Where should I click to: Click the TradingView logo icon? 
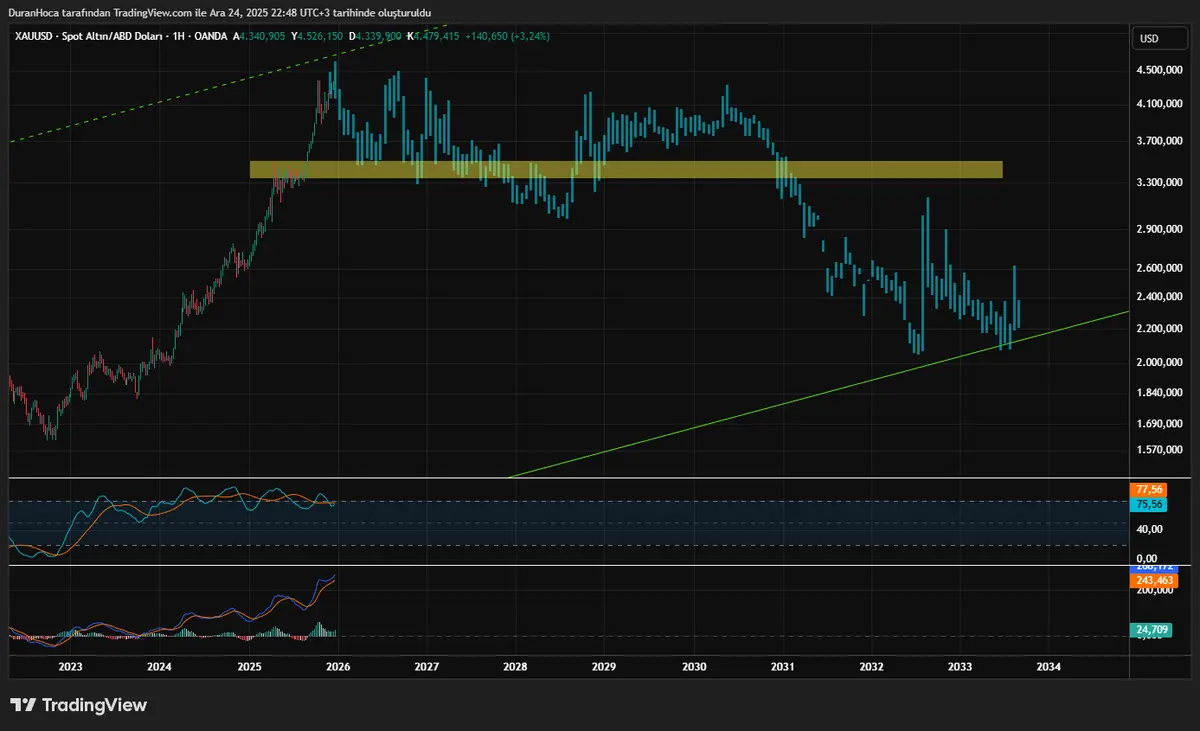[x=24, y=705]
